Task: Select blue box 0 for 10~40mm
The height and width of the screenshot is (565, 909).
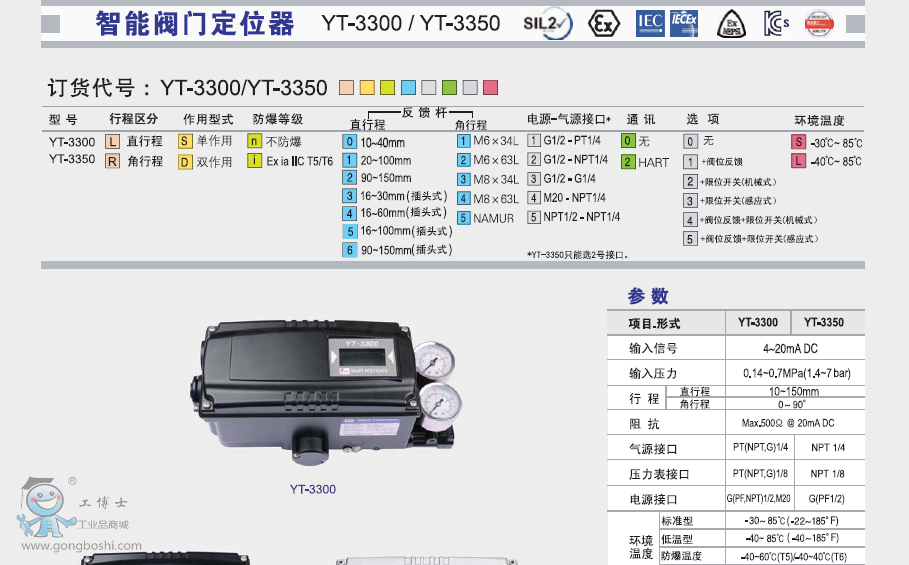Action: pos(350,142)
